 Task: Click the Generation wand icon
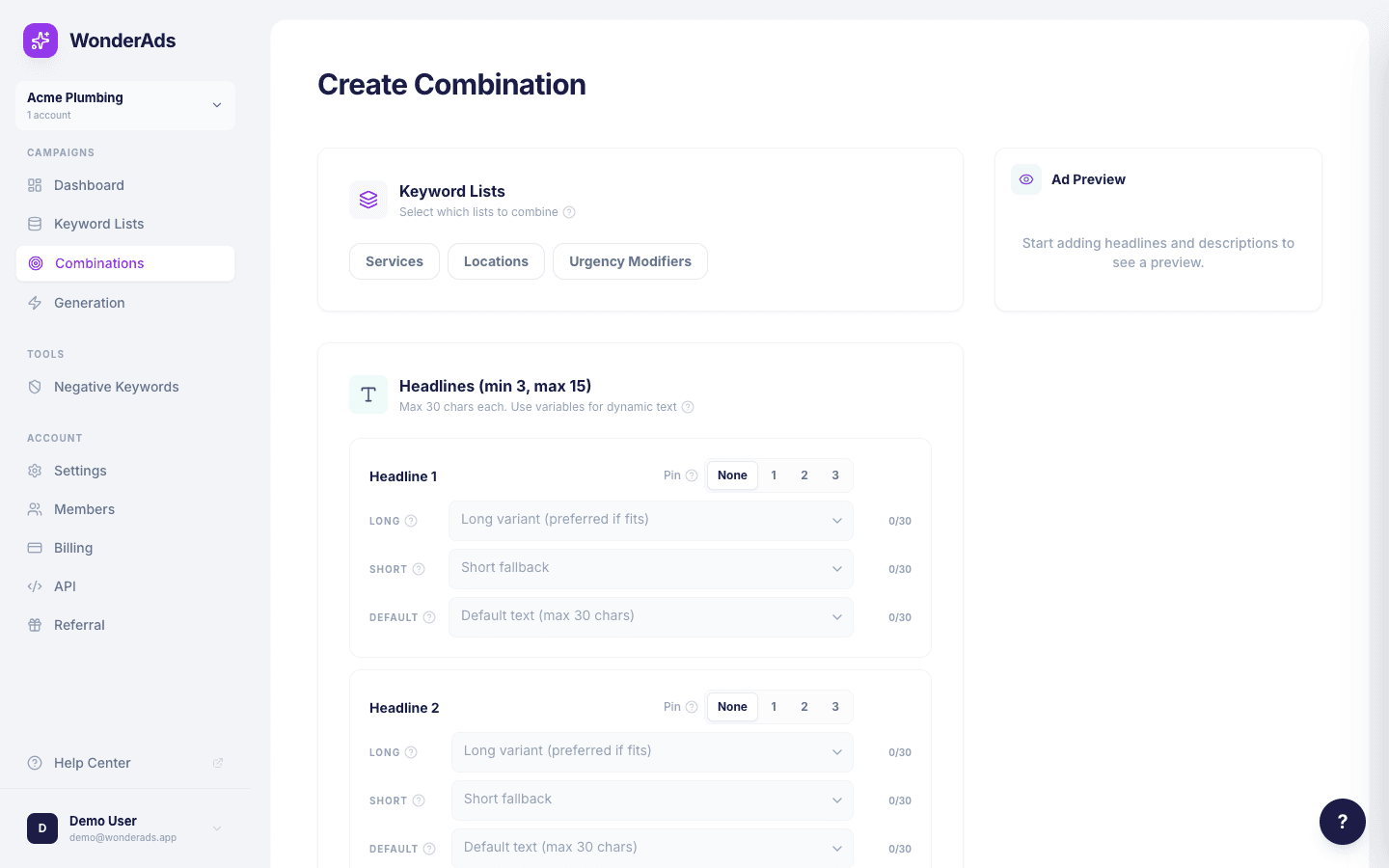point(34,302)
